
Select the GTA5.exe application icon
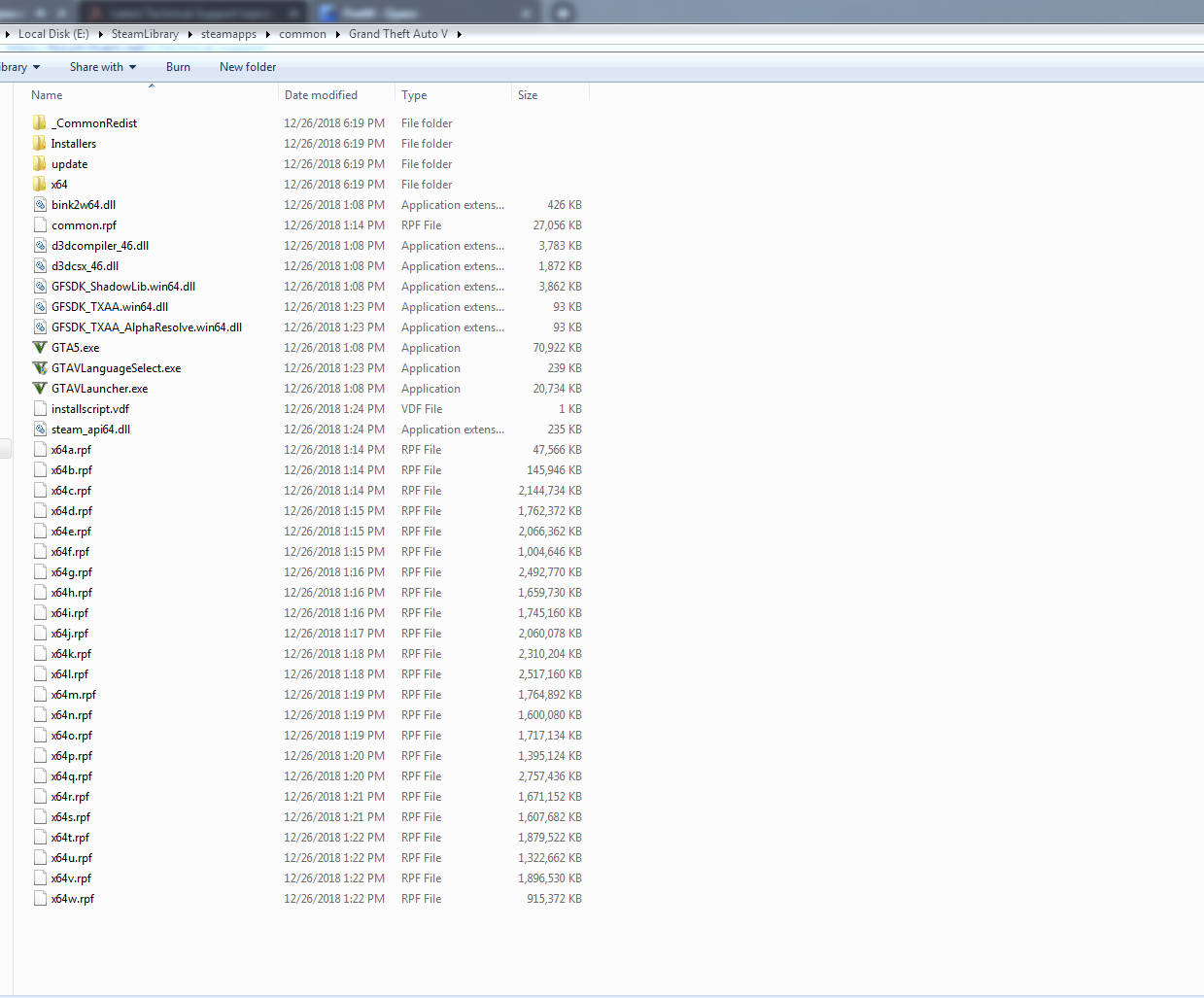tap(40, 347)
